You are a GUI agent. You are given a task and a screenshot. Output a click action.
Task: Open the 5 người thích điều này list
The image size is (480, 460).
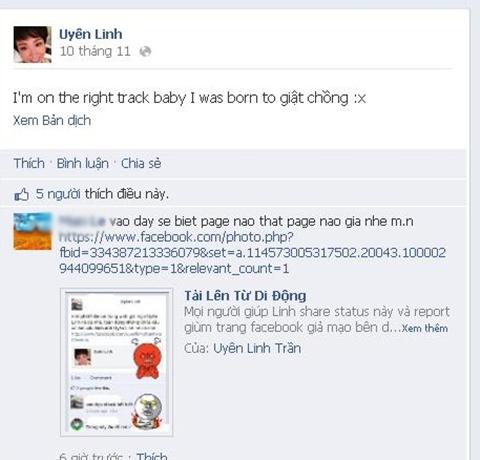pyautogui.click(x=102, y=194)
